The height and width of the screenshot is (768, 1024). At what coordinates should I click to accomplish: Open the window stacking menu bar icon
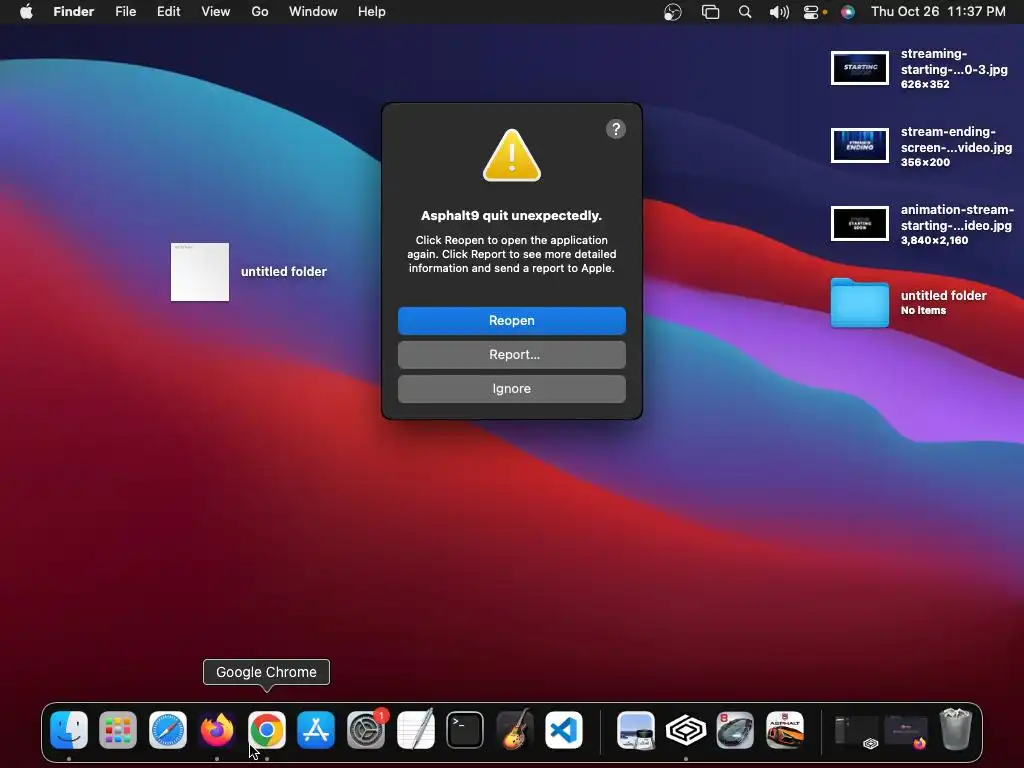tap(710, 12)
